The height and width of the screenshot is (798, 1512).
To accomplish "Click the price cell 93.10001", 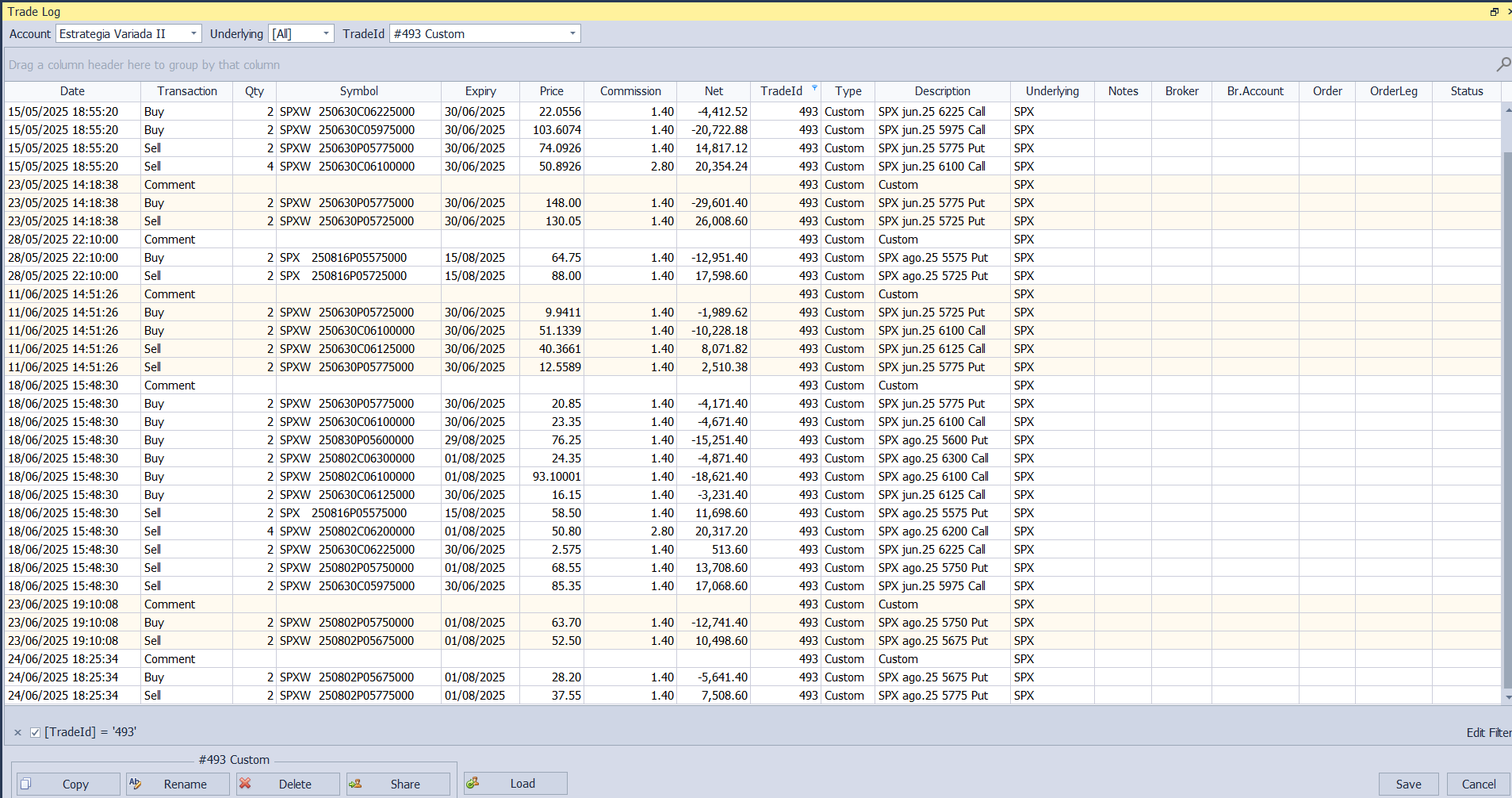I will pyautogui.click(x=552, y=477).
